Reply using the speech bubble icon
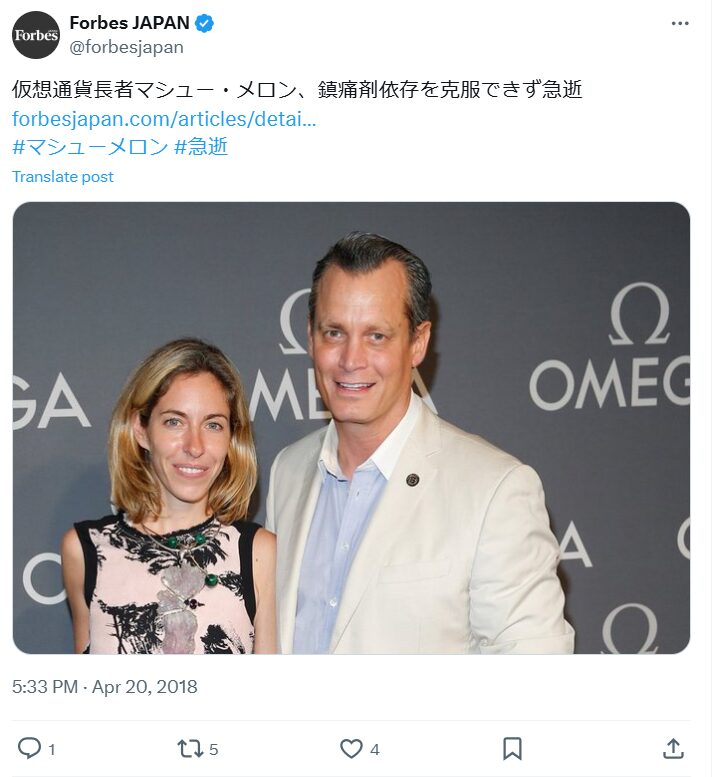 pos(30,748)
